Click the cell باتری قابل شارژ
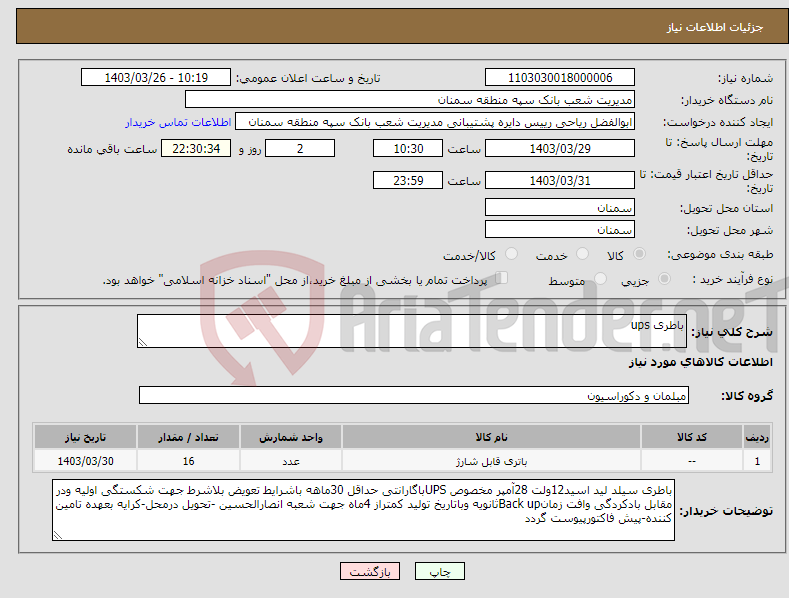The image size is (789, 598). tap(491, 461)
